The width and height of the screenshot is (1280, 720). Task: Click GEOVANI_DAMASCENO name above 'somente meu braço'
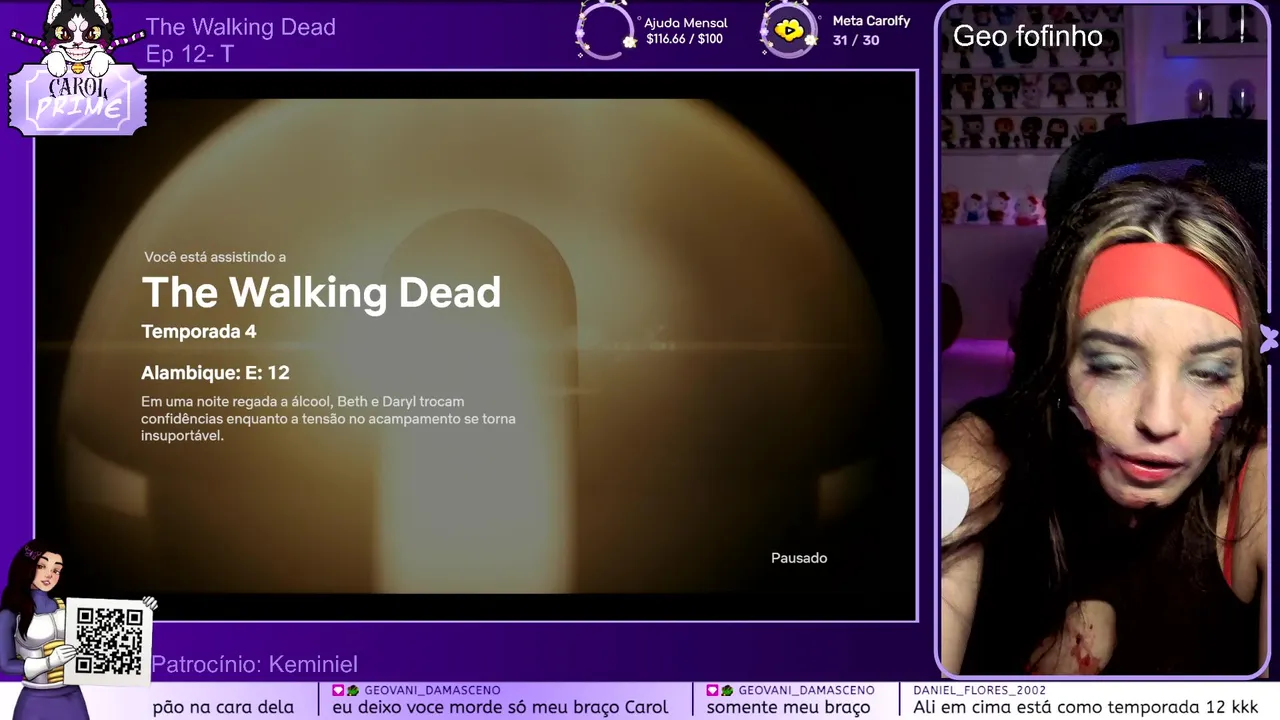(806, 691)
